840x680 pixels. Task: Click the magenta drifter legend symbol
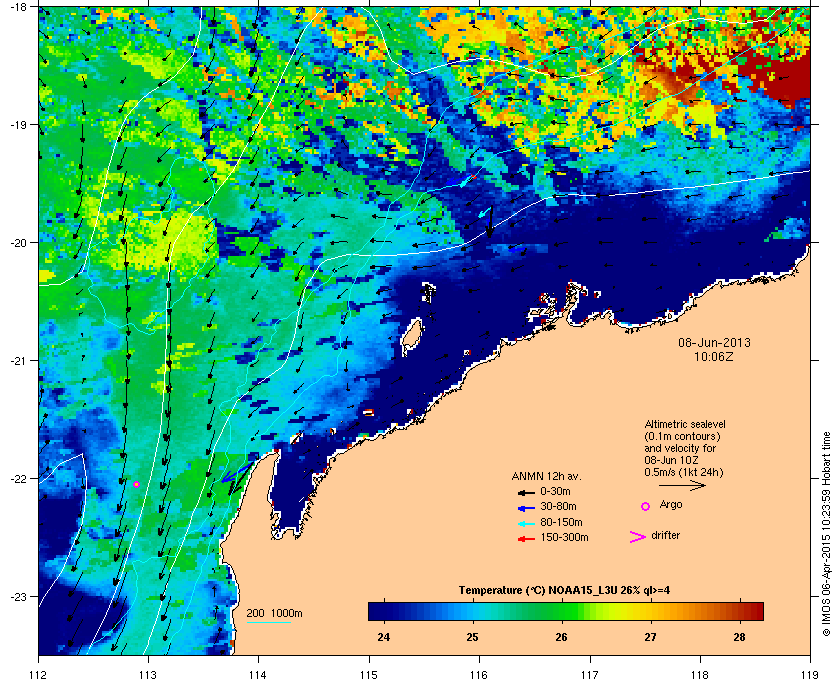click(x=638, y=537)
